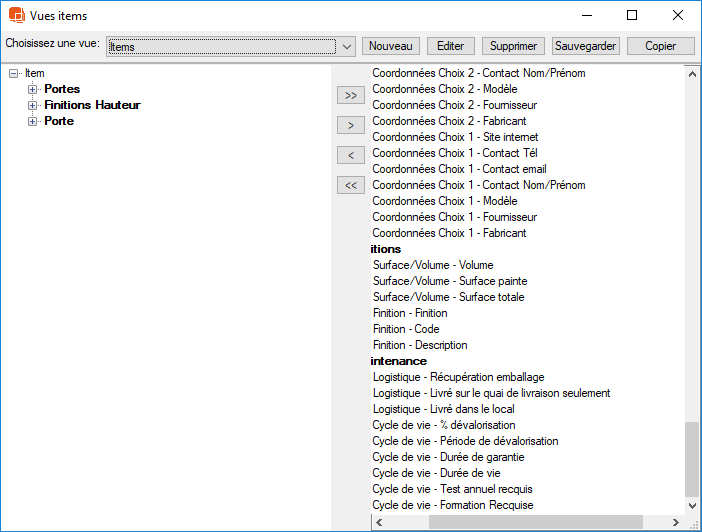Click the move all right (>>) button
702x532 pixels.
click(x=350, y=96)
